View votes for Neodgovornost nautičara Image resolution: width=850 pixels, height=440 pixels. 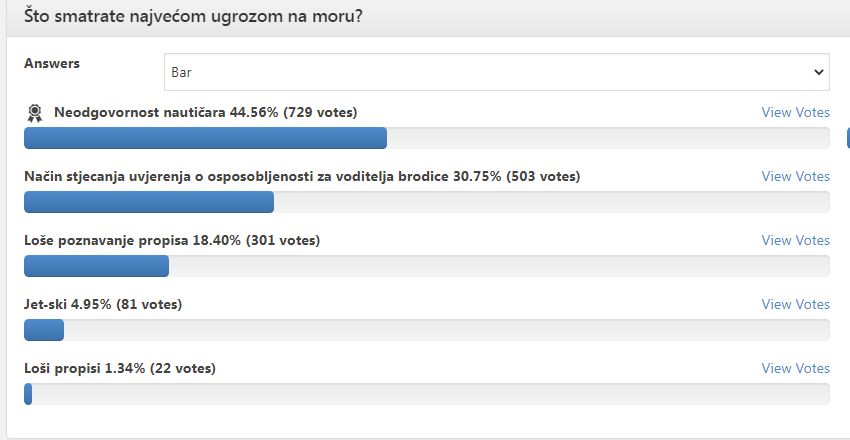click(795, 112)
